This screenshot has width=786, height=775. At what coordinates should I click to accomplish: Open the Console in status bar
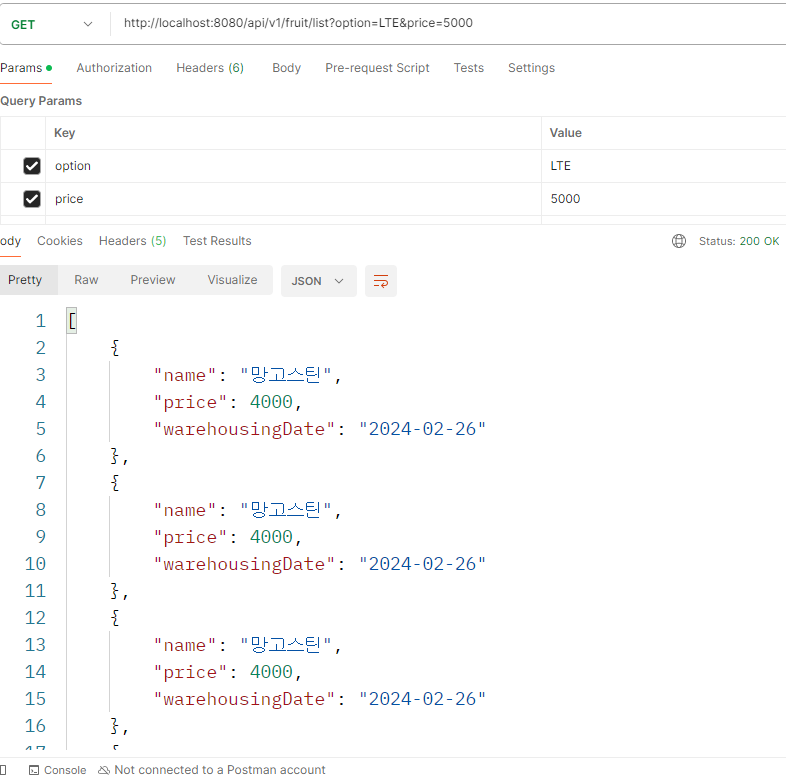click(58, 769)
